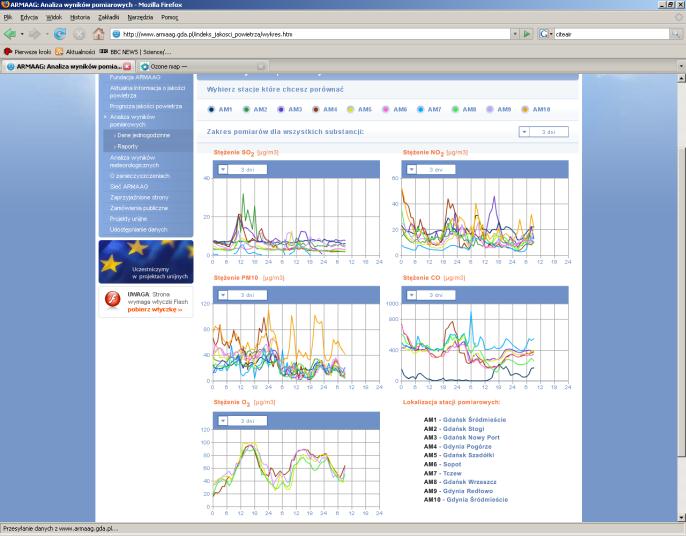
Task: Click the pobierz wtyczkę link
Action: [154, 309]
